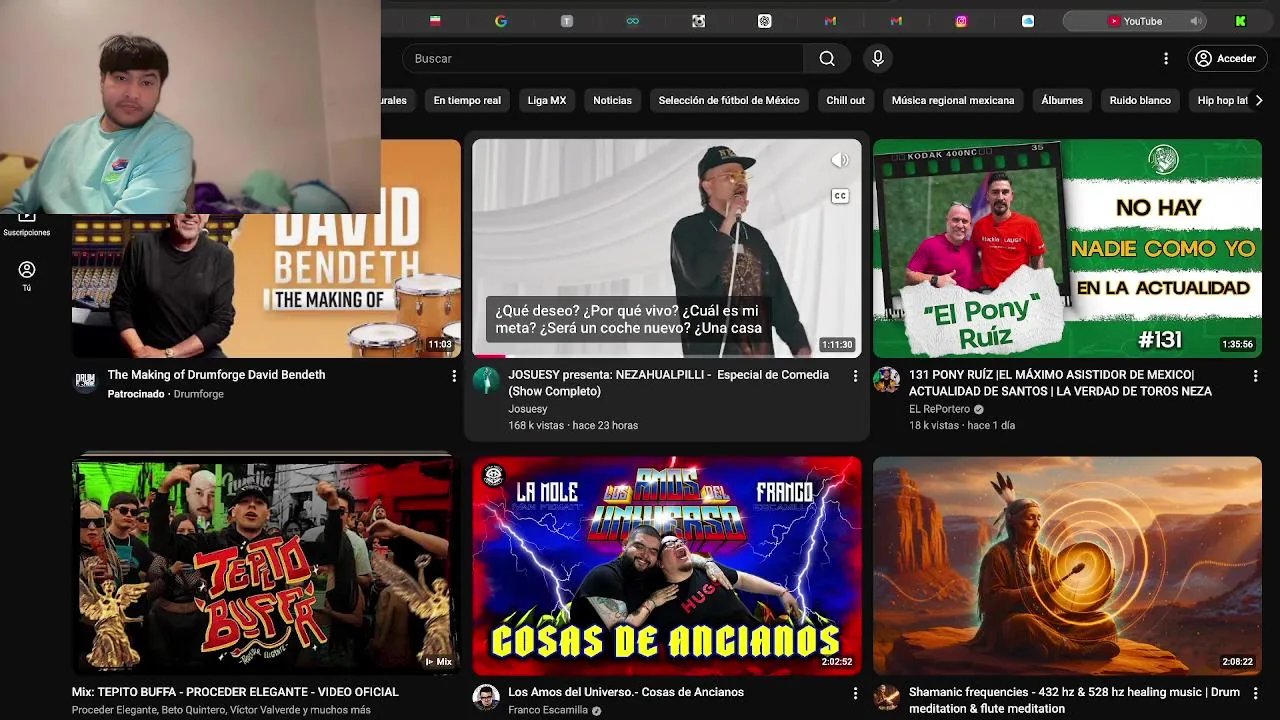Open The Making of Drumforge David Bendeth title
1280x720 pixels.
(216, 375)
